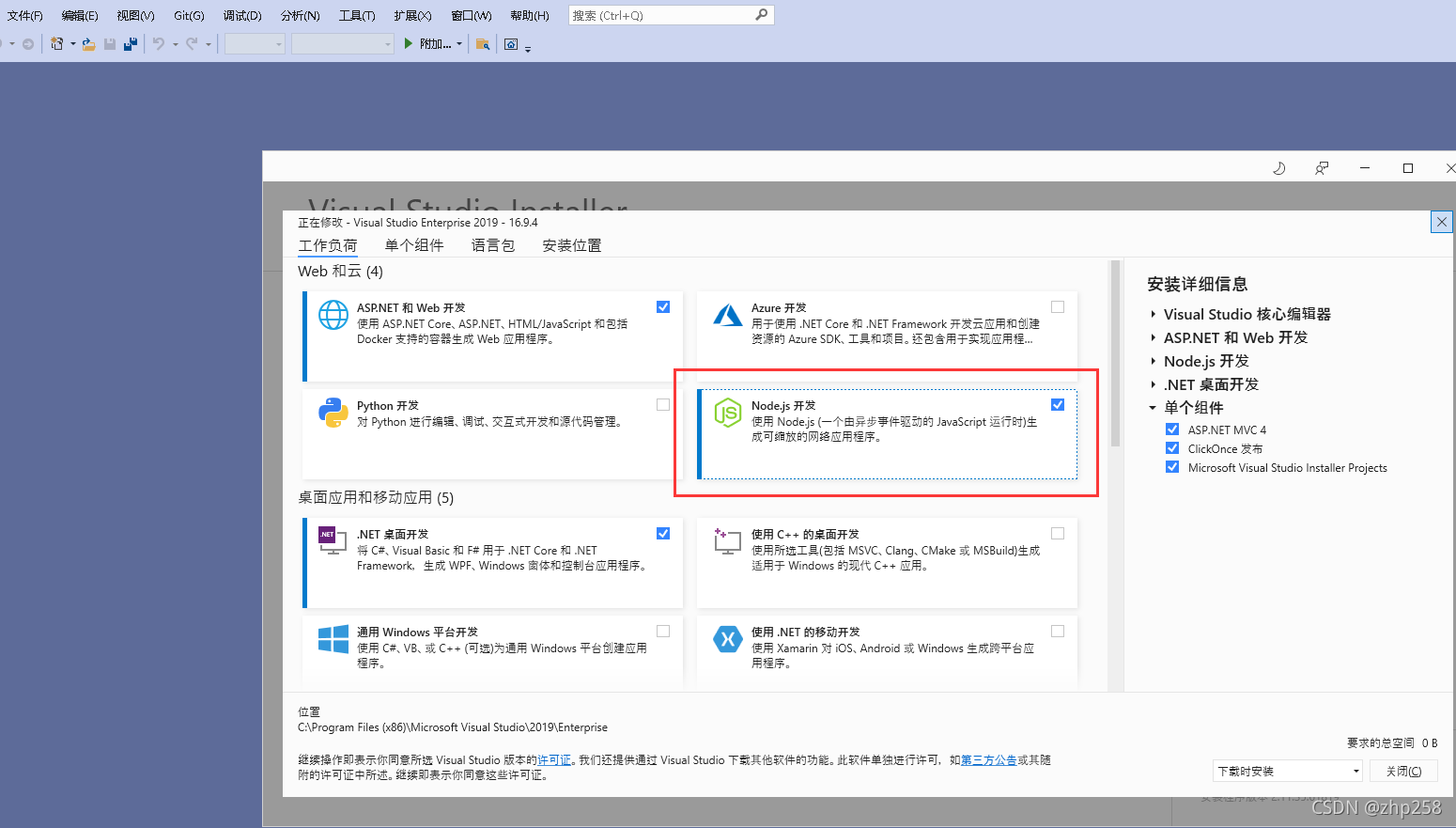The image size is (1456, 828).
Task: Check 通用 Windows 平台开发 box
Action: [663, 631]
